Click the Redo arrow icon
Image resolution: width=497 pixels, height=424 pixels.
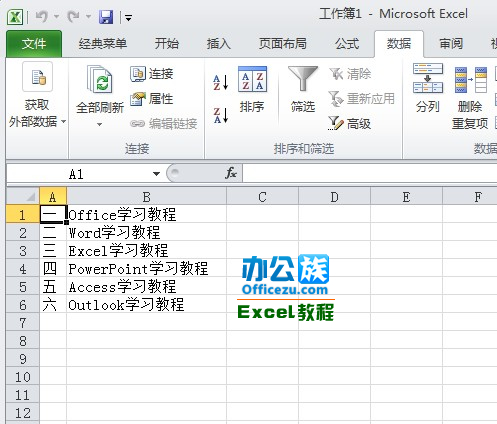(x=73, y=16)
